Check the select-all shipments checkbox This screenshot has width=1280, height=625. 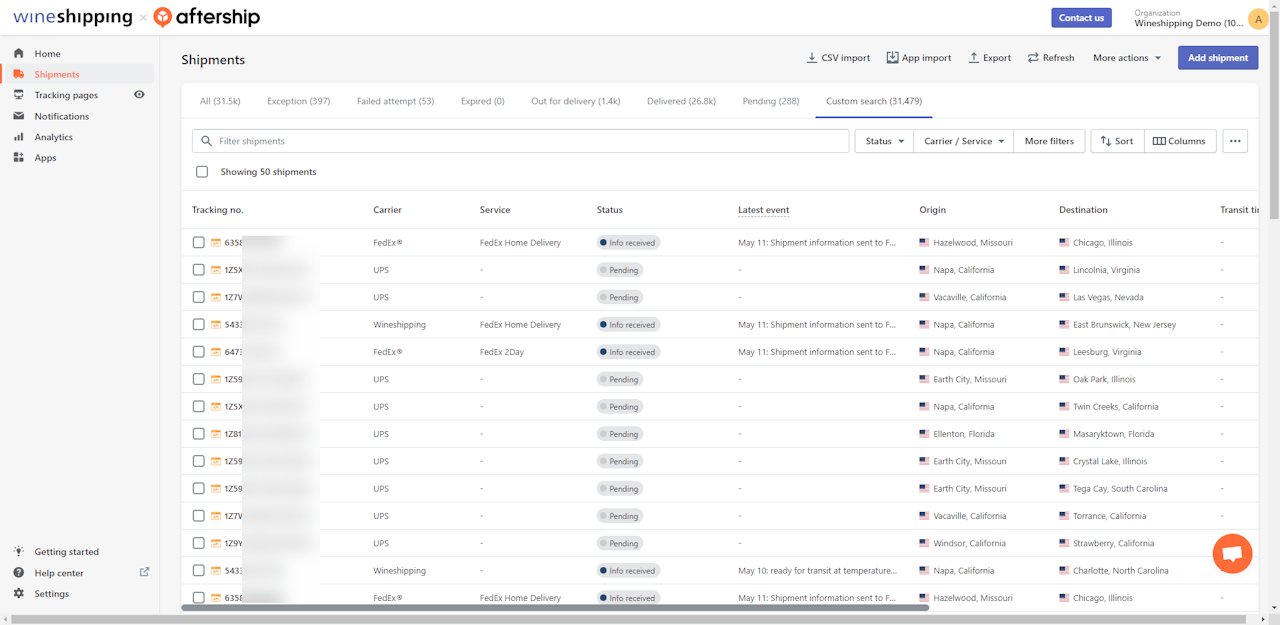[x=202, y=172]
